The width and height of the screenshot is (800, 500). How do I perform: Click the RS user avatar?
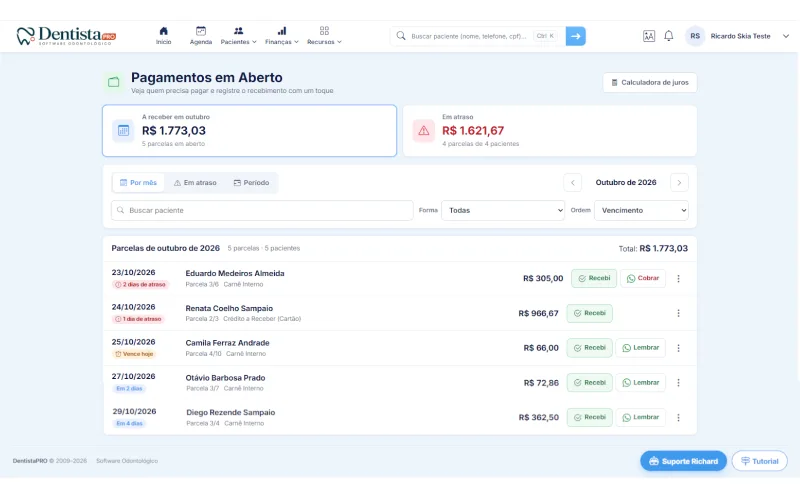(x=695, y=36)
